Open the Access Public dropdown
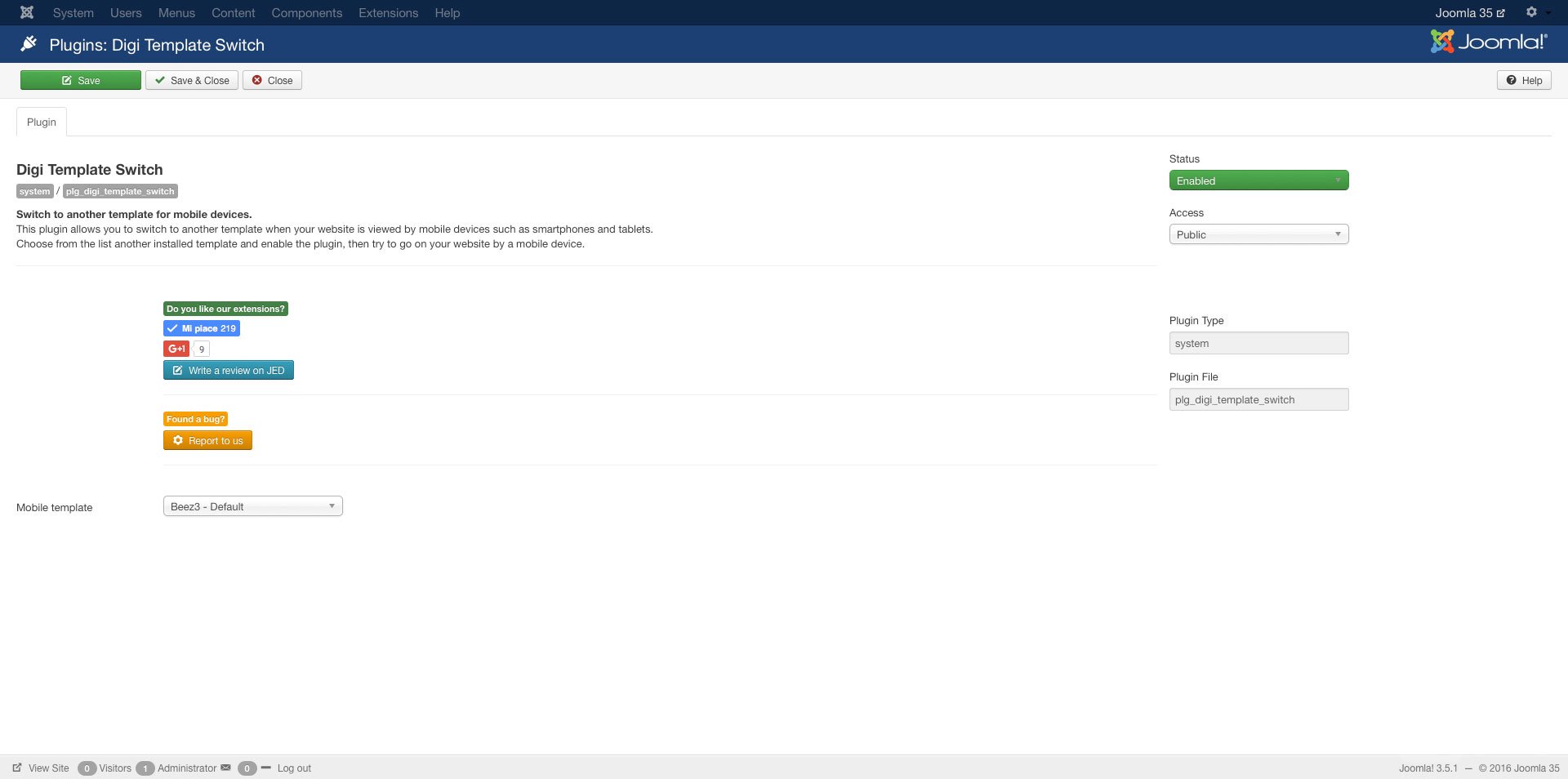This screenshot has width=1568, height=779. pos(1258,234)
